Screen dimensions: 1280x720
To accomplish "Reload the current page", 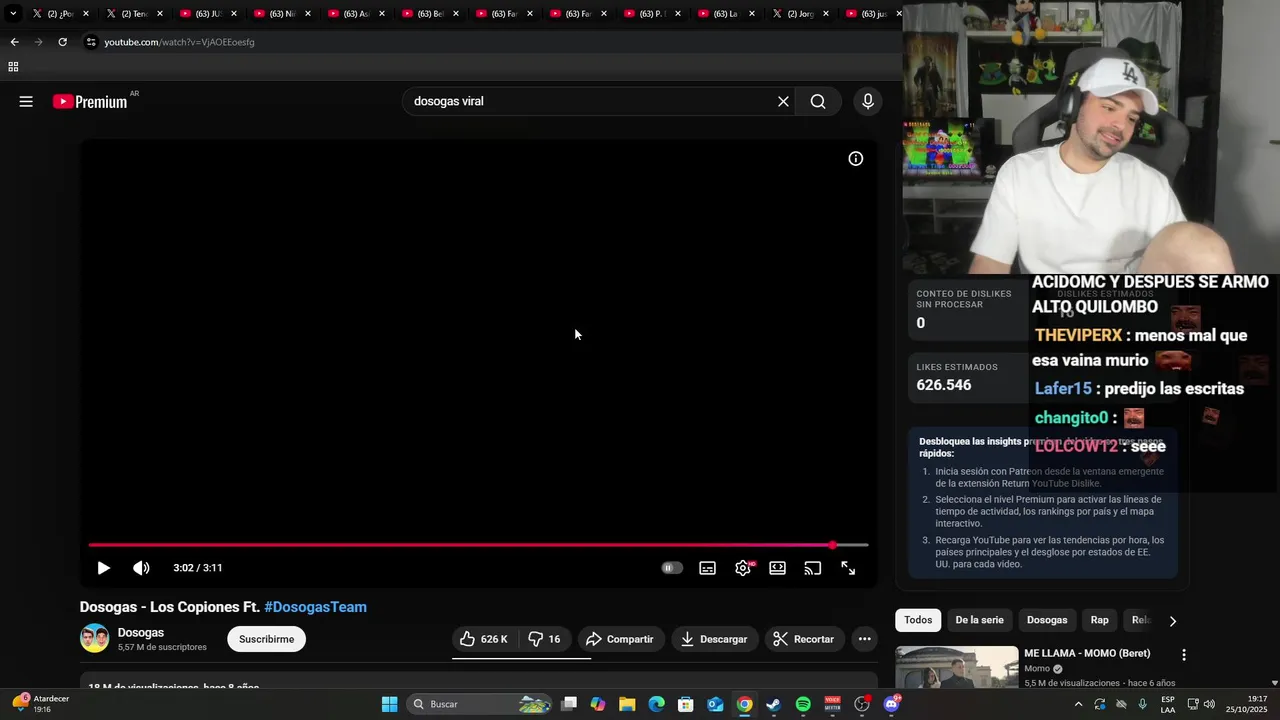I will 62,42.
